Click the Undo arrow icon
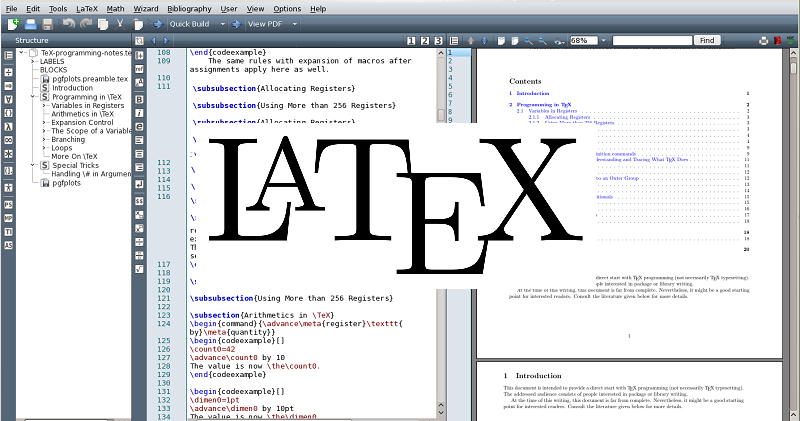 [69, 23]
